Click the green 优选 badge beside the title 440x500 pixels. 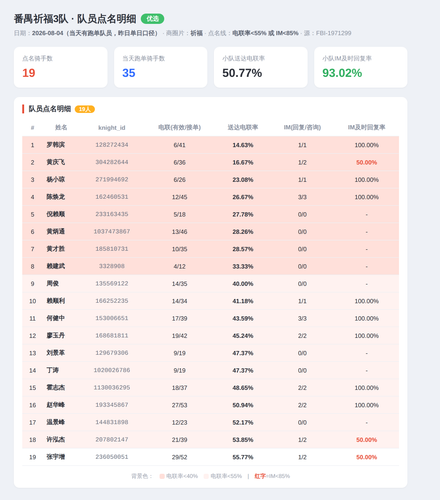pos(152,19)
